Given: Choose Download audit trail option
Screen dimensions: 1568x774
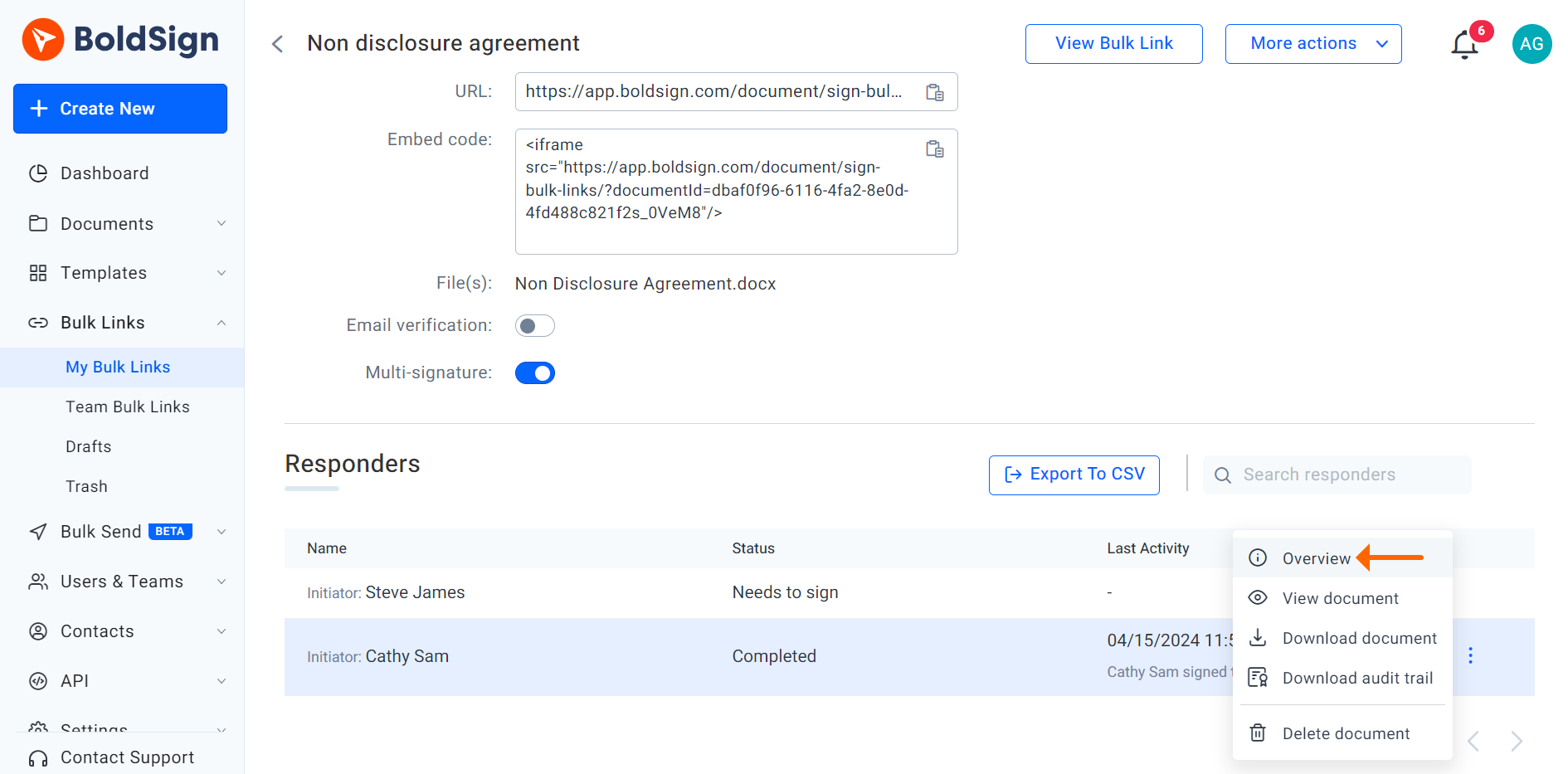Looking at the screenshot, I should (x=1342, y=678).
